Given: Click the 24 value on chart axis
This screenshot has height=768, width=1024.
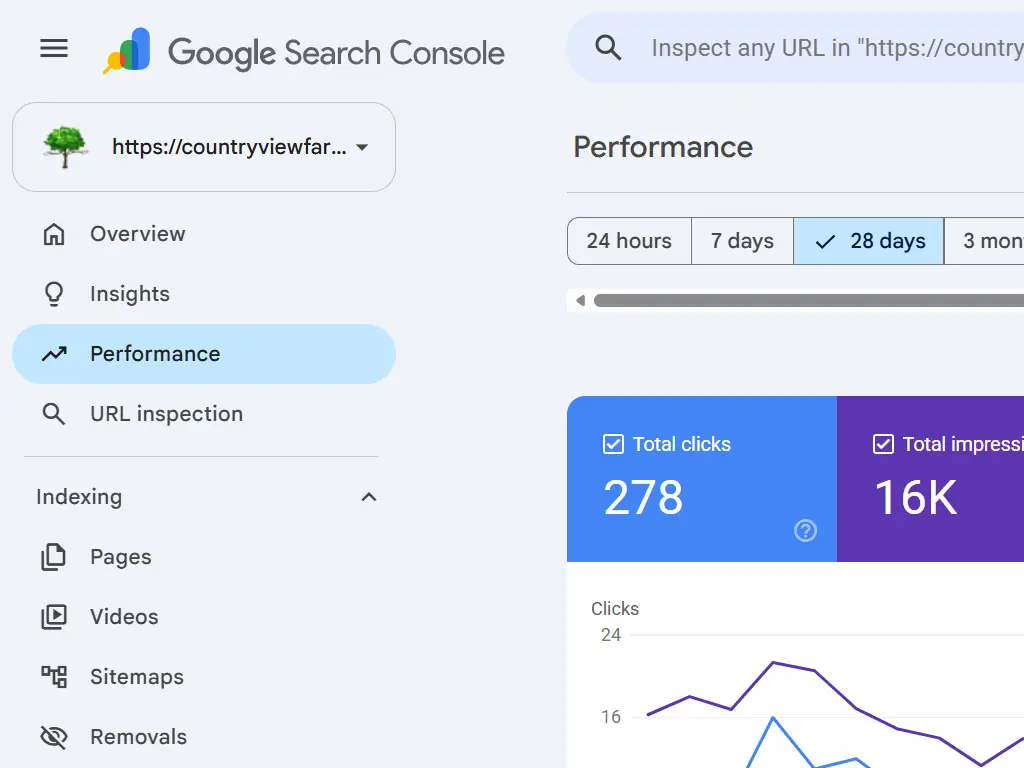Looking at the screenshot, I should pyautogui.click(x=611, y=635).
